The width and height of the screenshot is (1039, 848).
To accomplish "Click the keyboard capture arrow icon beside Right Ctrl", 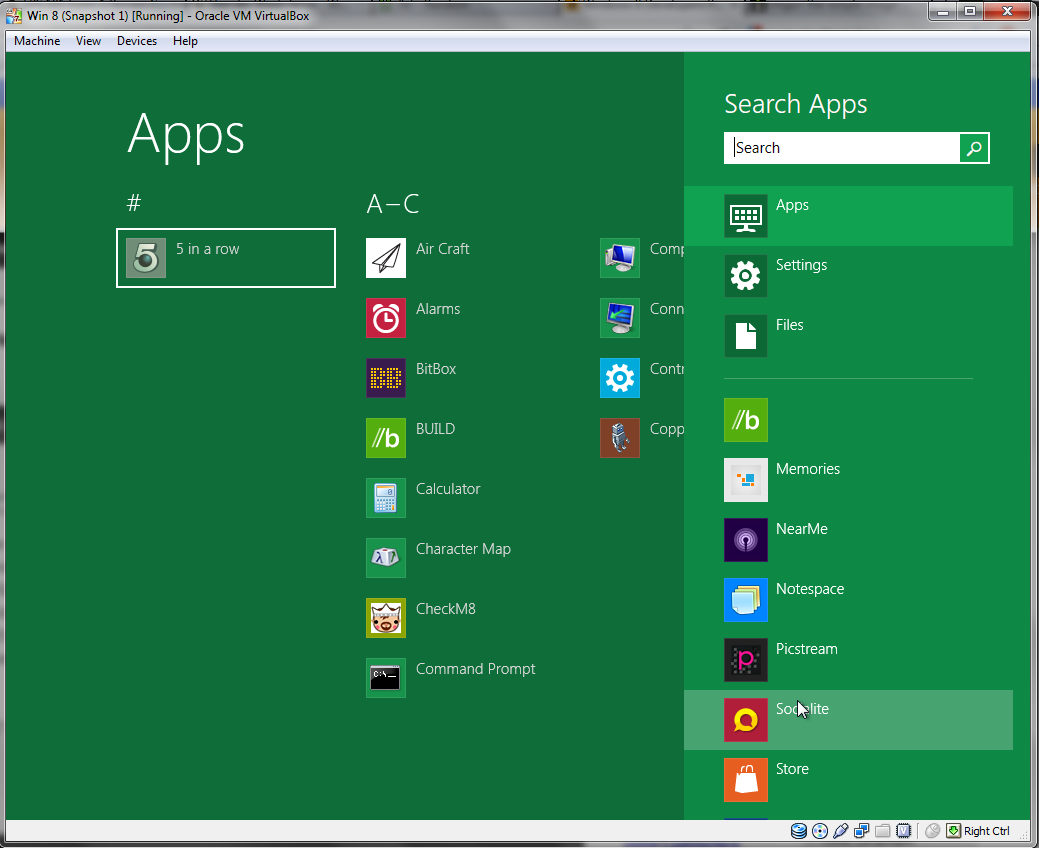I will (x=954, y=831).
